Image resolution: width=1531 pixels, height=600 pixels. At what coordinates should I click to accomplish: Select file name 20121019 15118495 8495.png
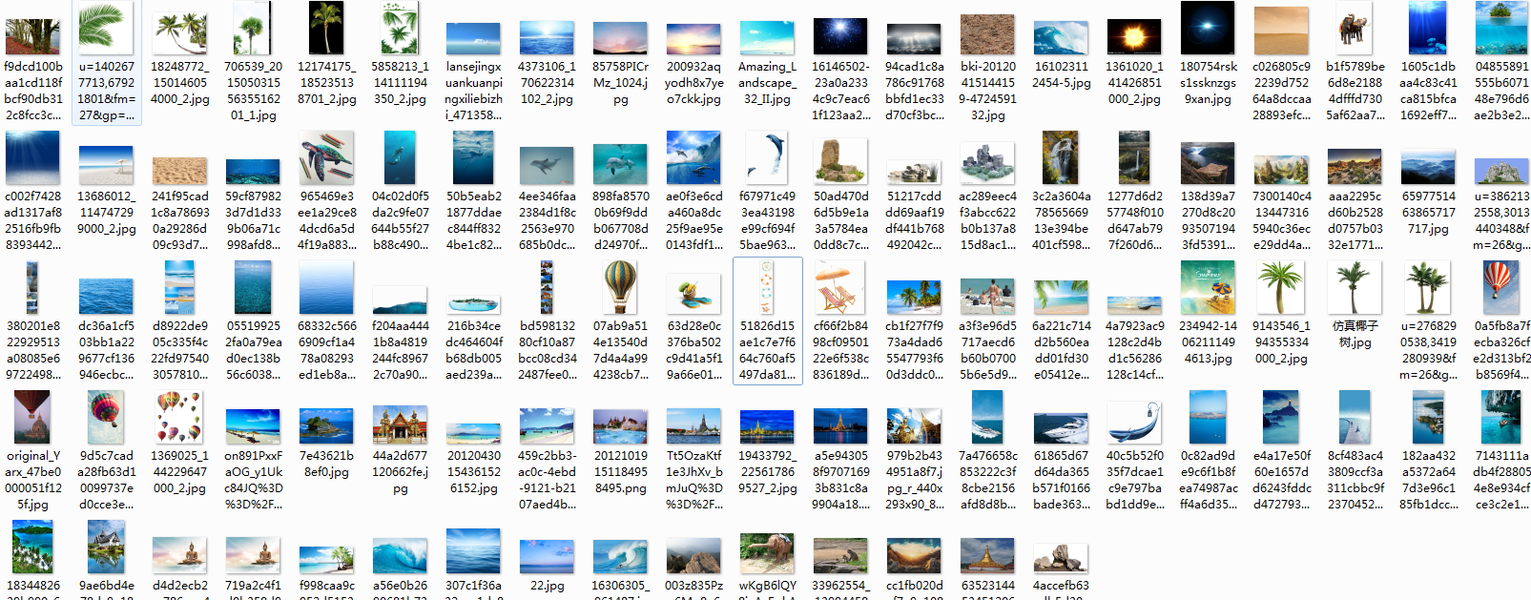tap(620, 471)
